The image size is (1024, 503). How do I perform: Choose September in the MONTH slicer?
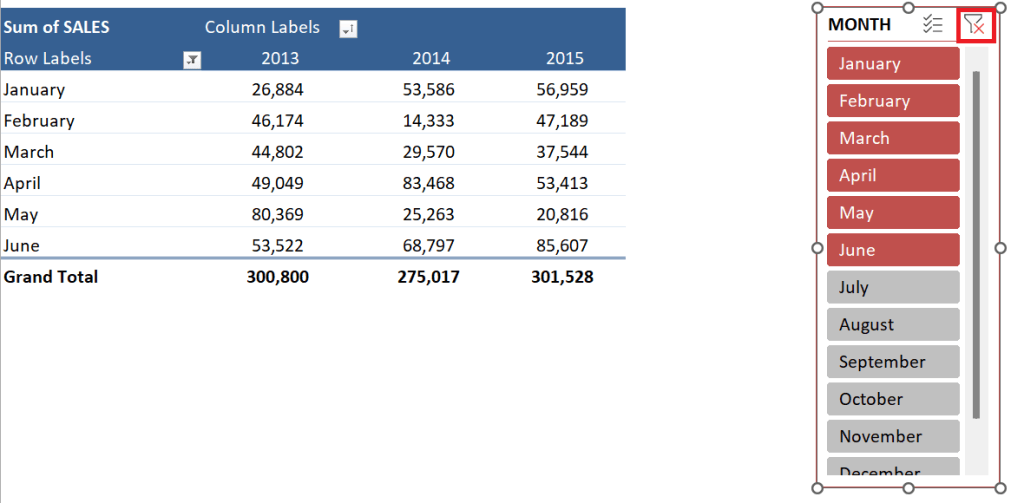[892, 362]
